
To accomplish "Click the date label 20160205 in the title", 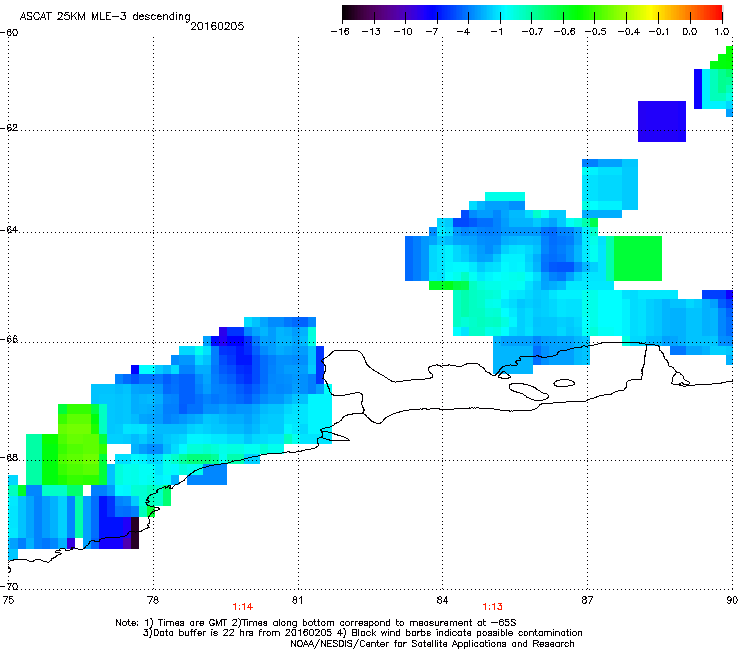I will coord(217,26).
